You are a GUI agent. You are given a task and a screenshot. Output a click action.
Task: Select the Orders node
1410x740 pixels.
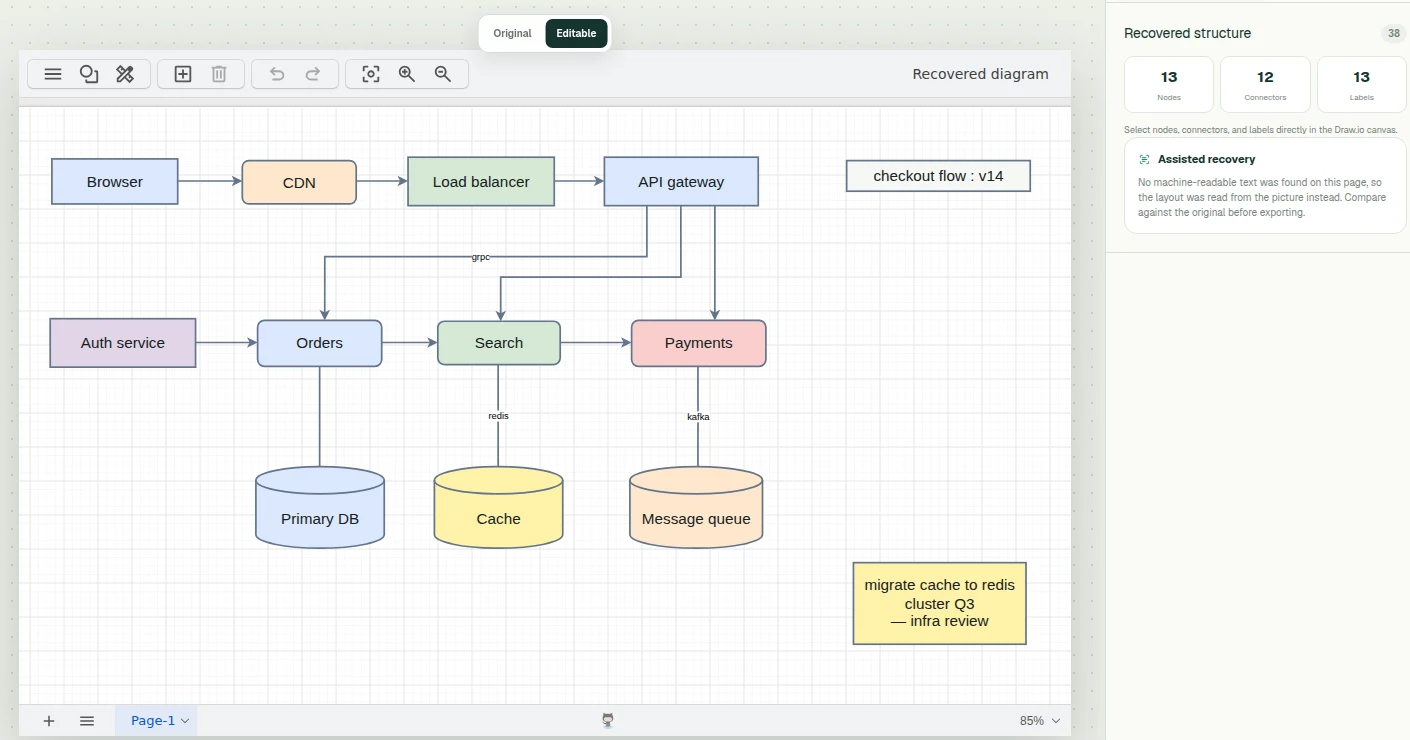pos(320,343)
